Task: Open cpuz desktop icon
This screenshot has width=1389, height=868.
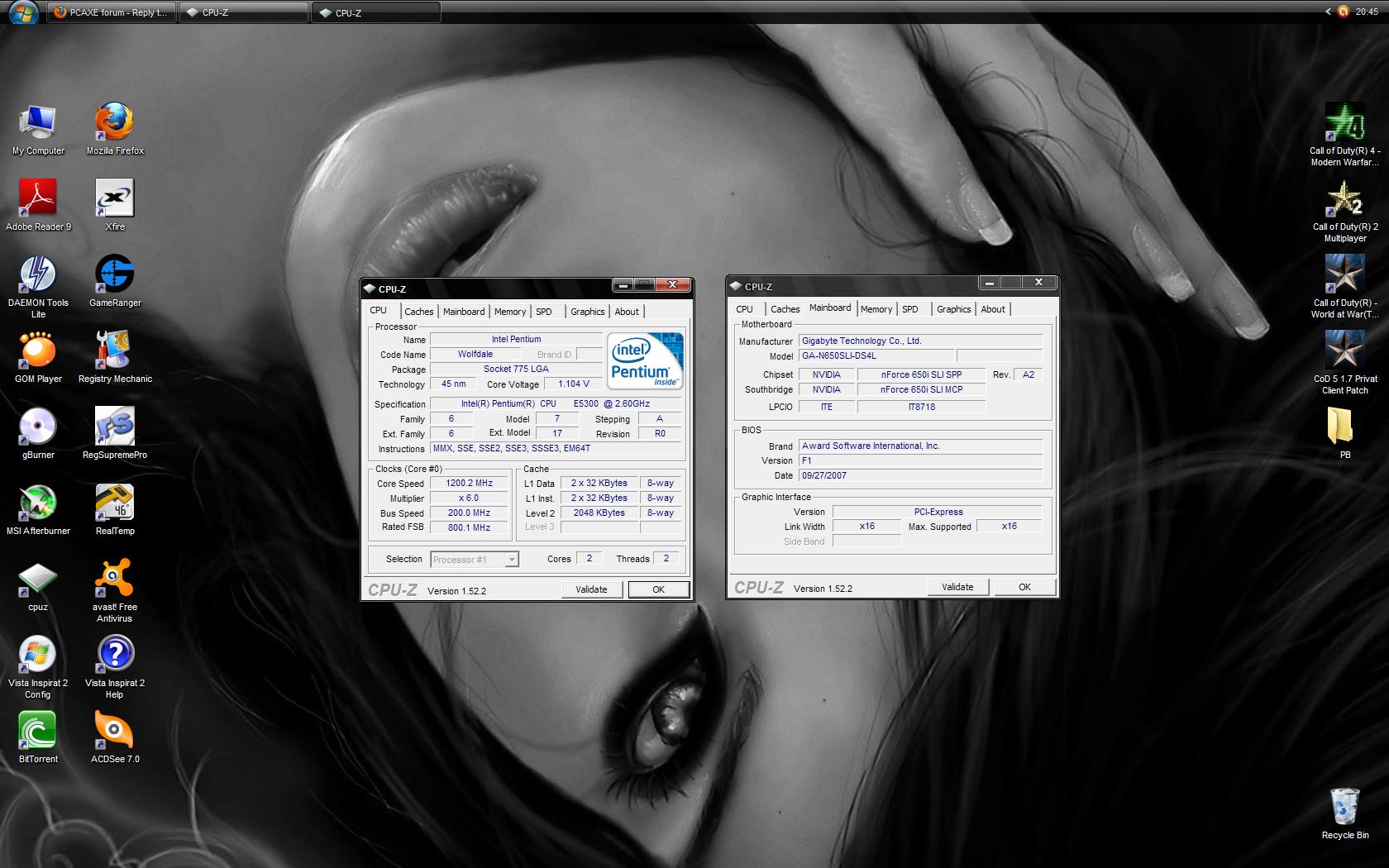Action: click(38, 587)
